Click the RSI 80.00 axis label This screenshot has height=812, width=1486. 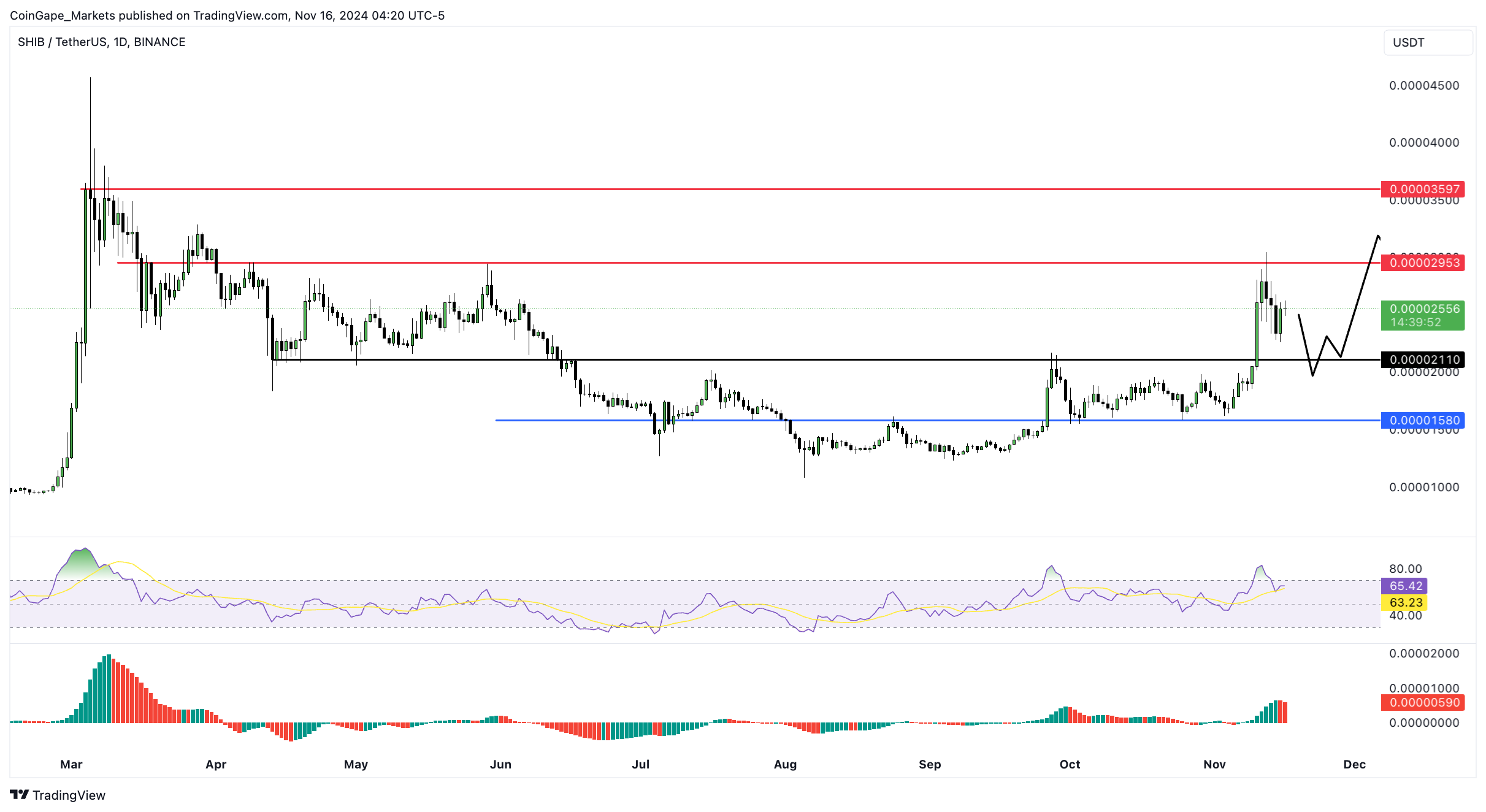tap(1406, 569)
